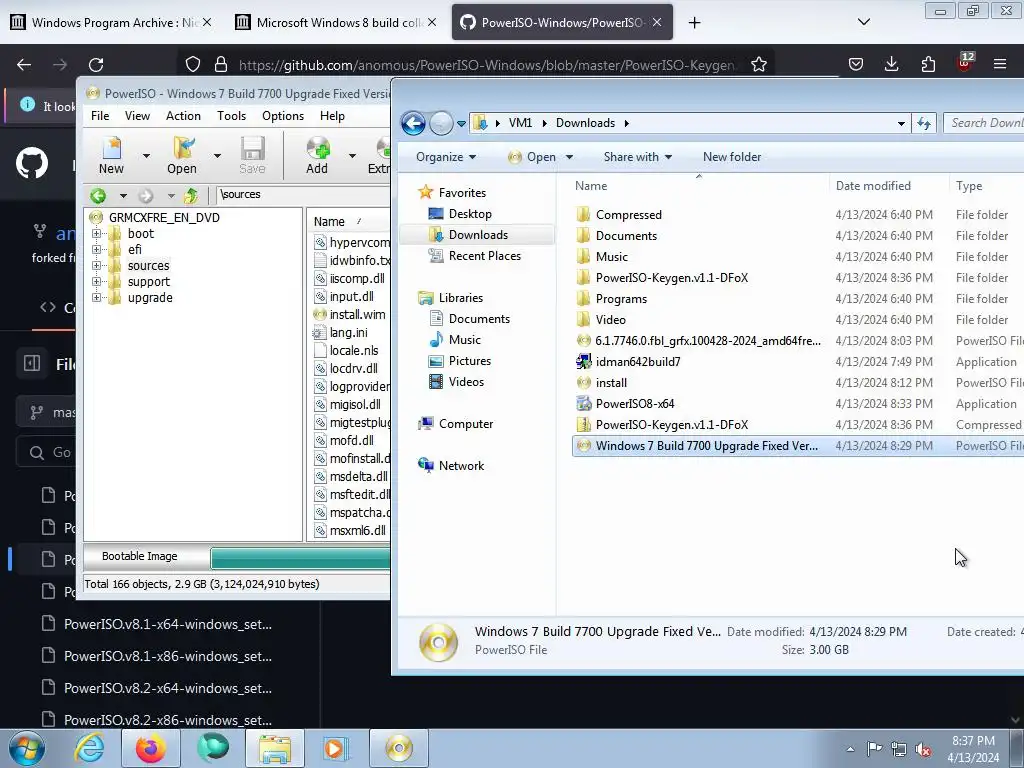Click Windows Explorer taskbar icon
Viewport: 1024px width, 768px height.
(x=275, y=748)
